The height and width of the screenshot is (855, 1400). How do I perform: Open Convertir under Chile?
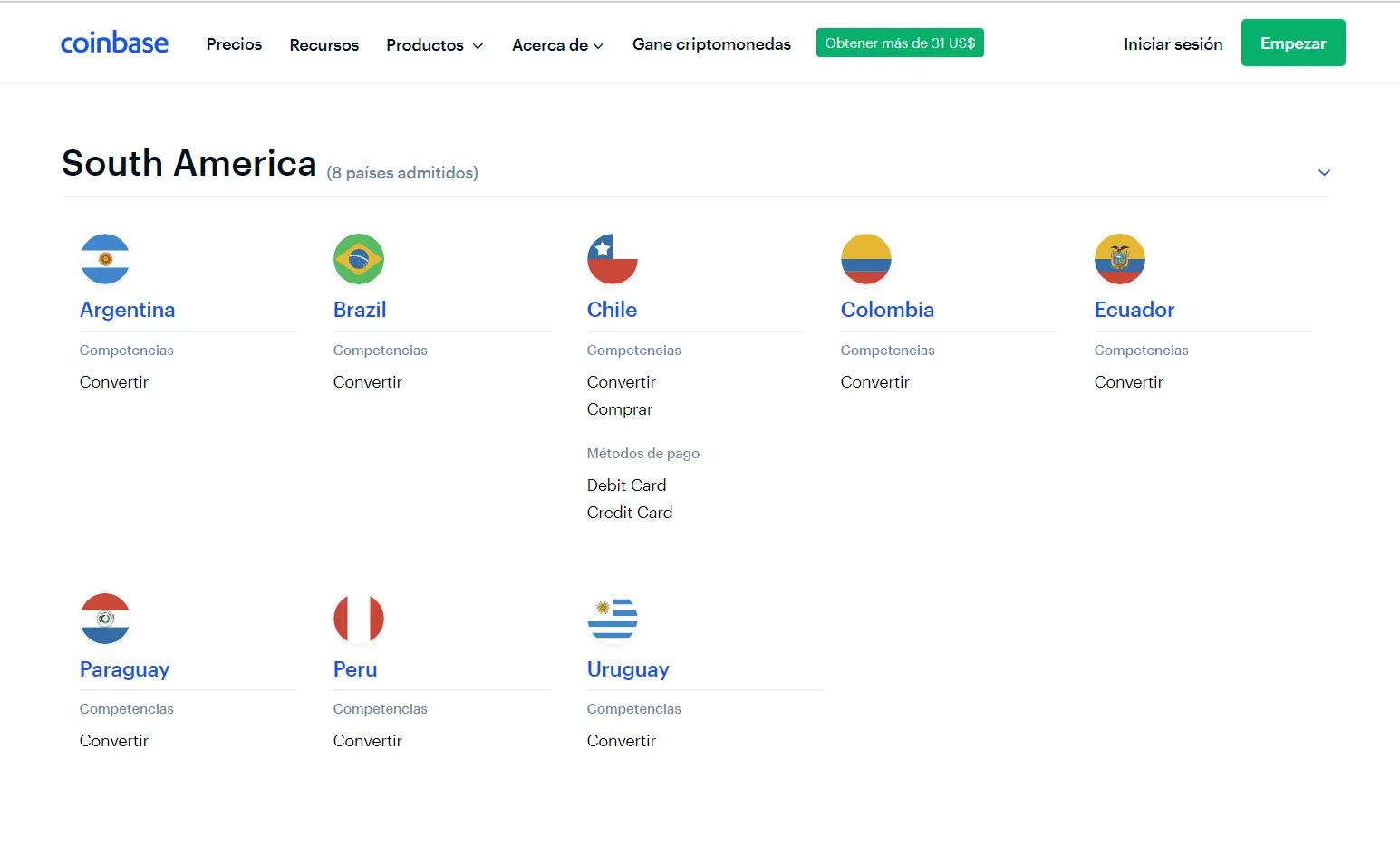tap(621, 381)
